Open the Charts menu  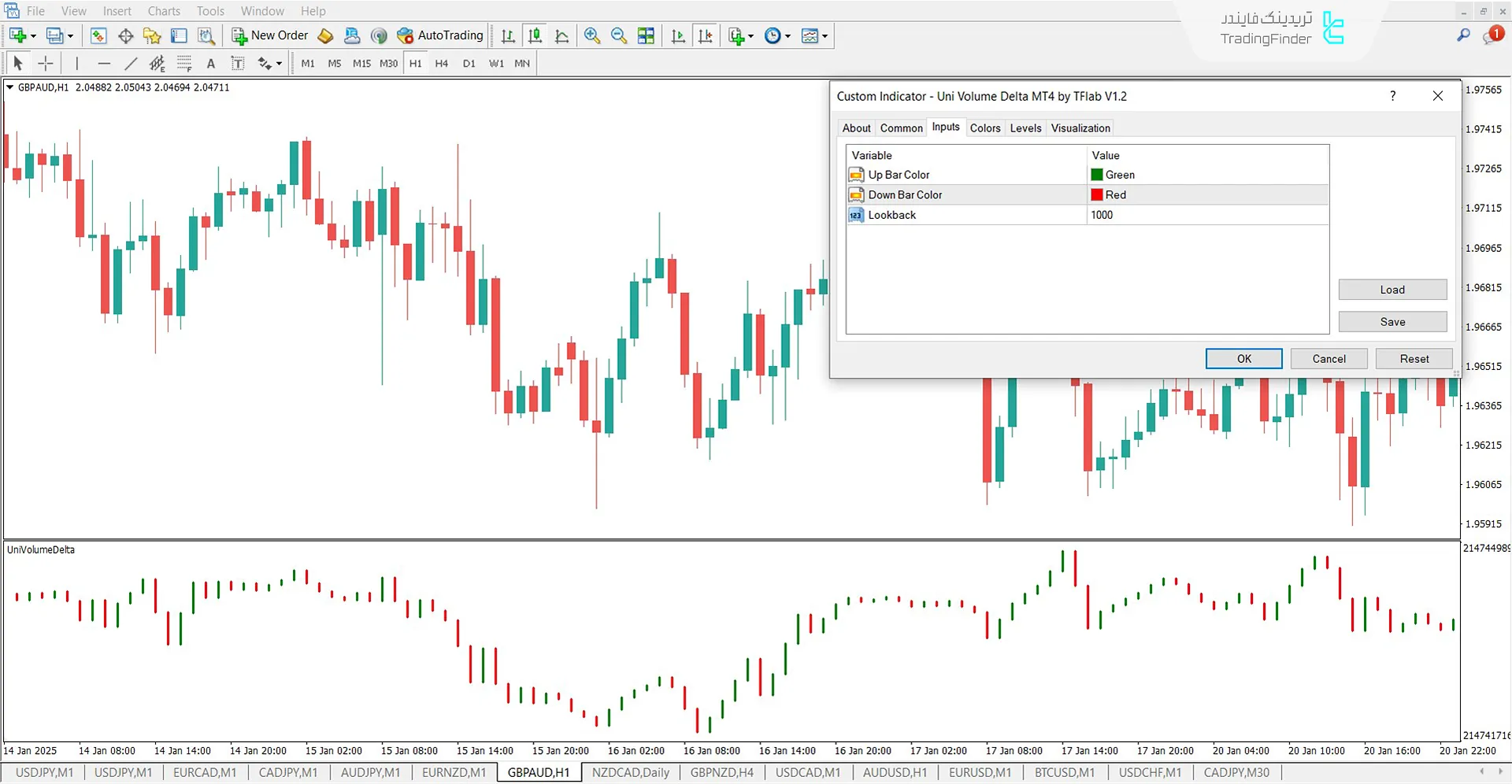pos(163,10)
